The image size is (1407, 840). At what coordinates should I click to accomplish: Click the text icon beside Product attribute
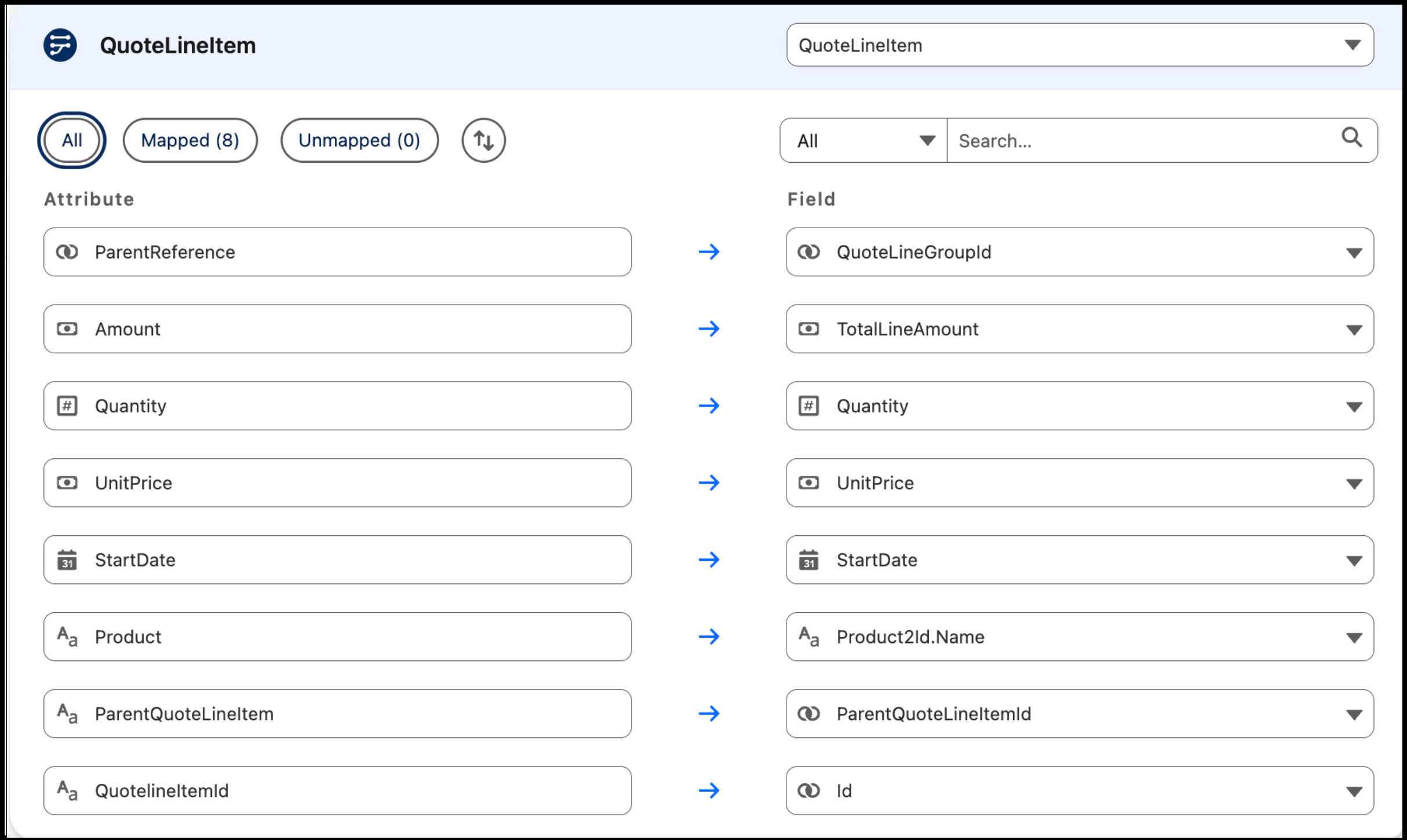point(67,637)
